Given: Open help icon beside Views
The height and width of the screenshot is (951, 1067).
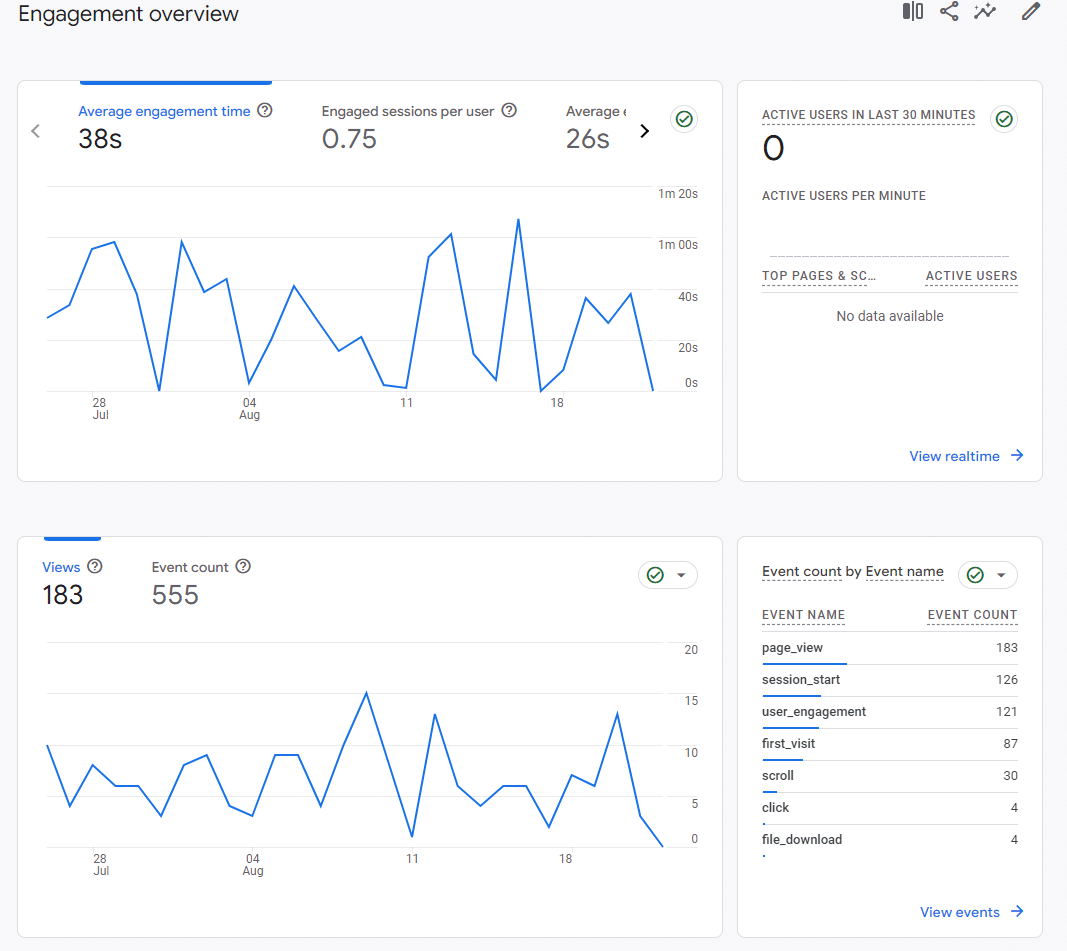Looking at the screenshot, I should [95, 566].
